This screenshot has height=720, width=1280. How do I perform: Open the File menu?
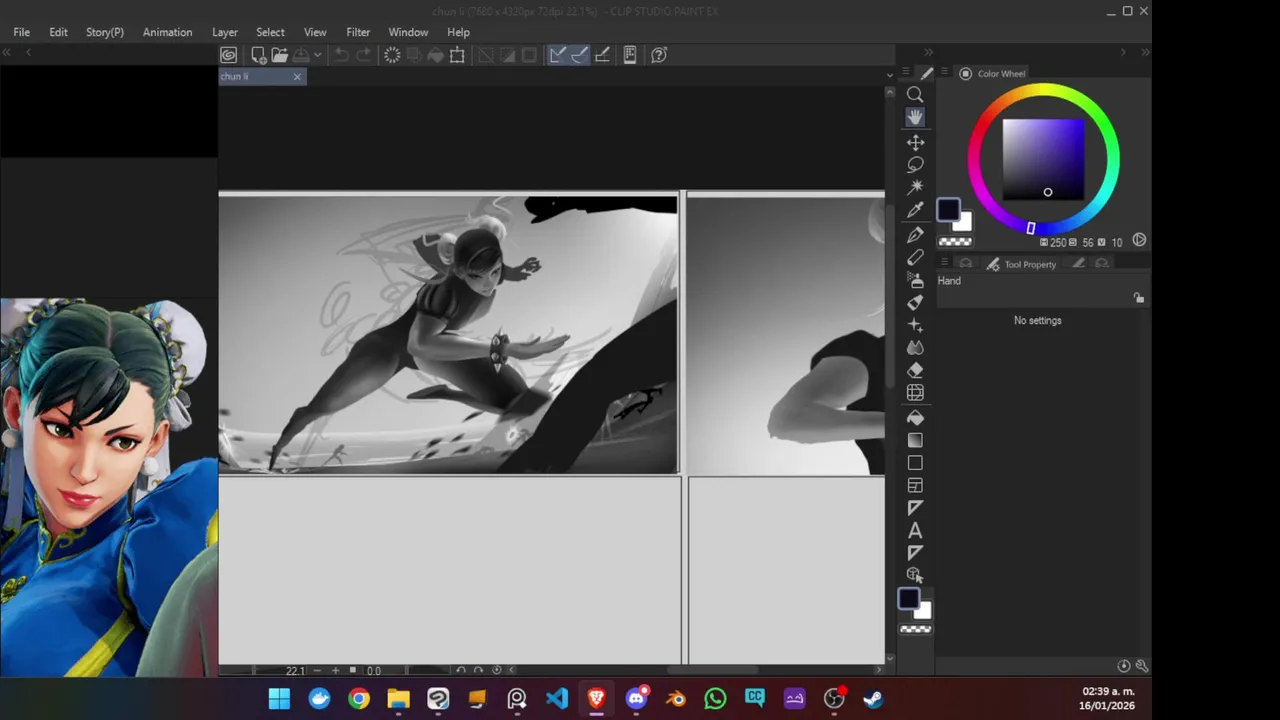coord(22,32)
